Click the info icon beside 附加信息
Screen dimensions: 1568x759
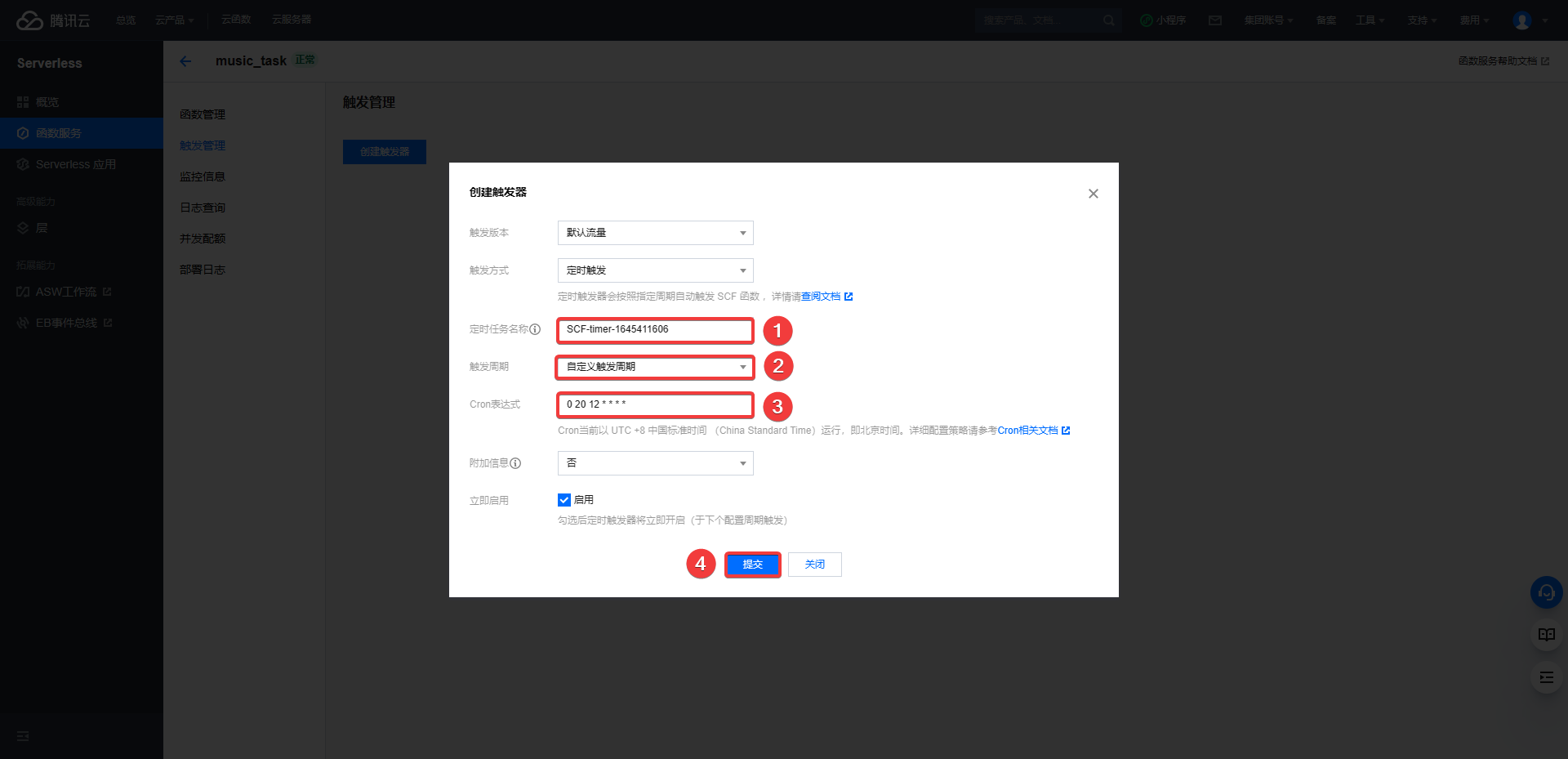[x=515, y=463]
